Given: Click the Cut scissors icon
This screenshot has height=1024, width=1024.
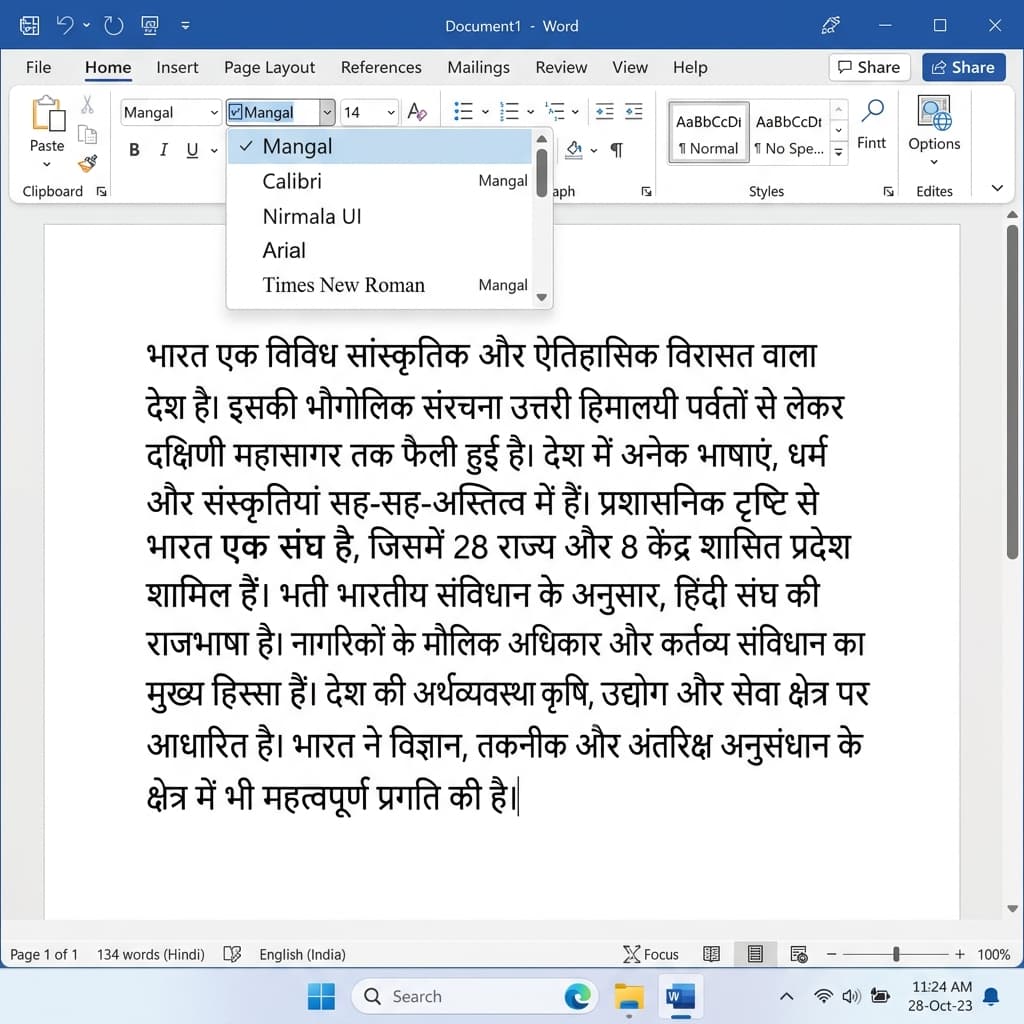Looking at the screenshot, I should pos(87,104).
